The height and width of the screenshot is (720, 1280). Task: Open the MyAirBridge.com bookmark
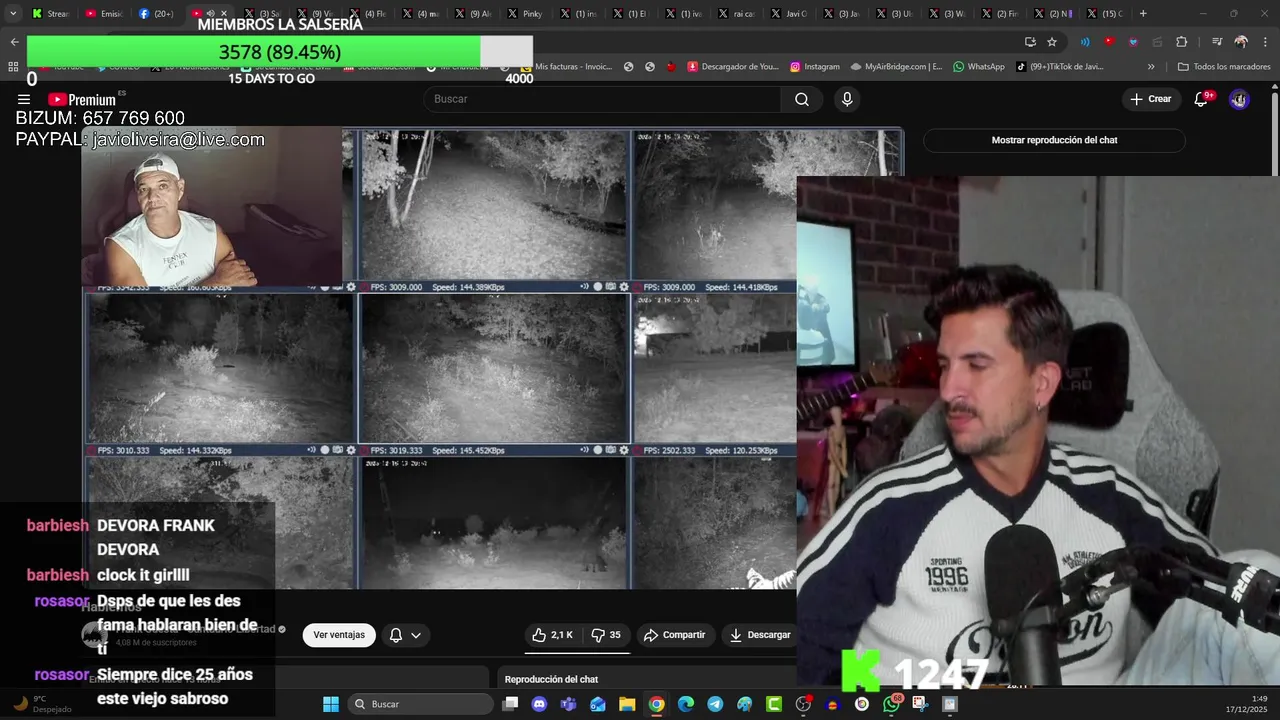pos(896,67)
